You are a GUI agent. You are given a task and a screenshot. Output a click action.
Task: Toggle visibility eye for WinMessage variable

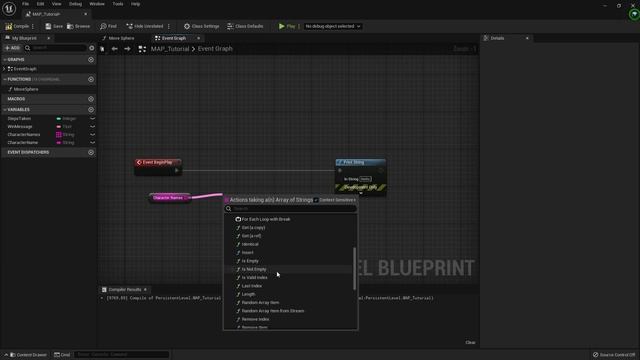tap(92, 127)
